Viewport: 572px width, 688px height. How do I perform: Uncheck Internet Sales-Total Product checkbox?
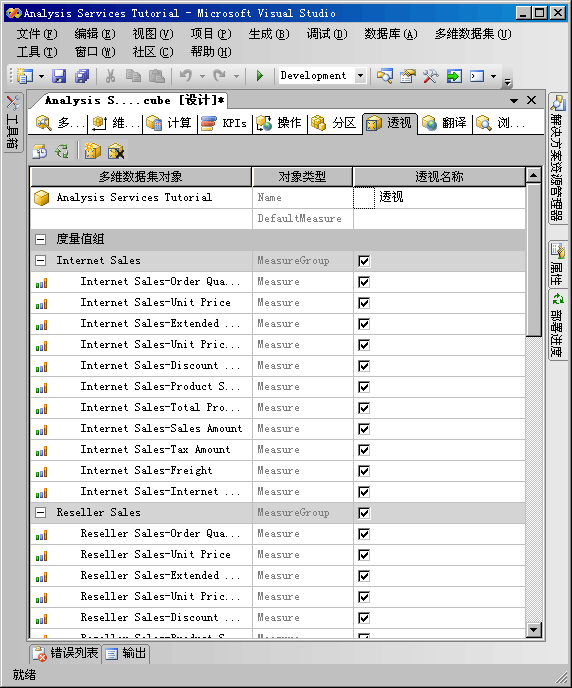pyautogui.click(x=364, y=408)
